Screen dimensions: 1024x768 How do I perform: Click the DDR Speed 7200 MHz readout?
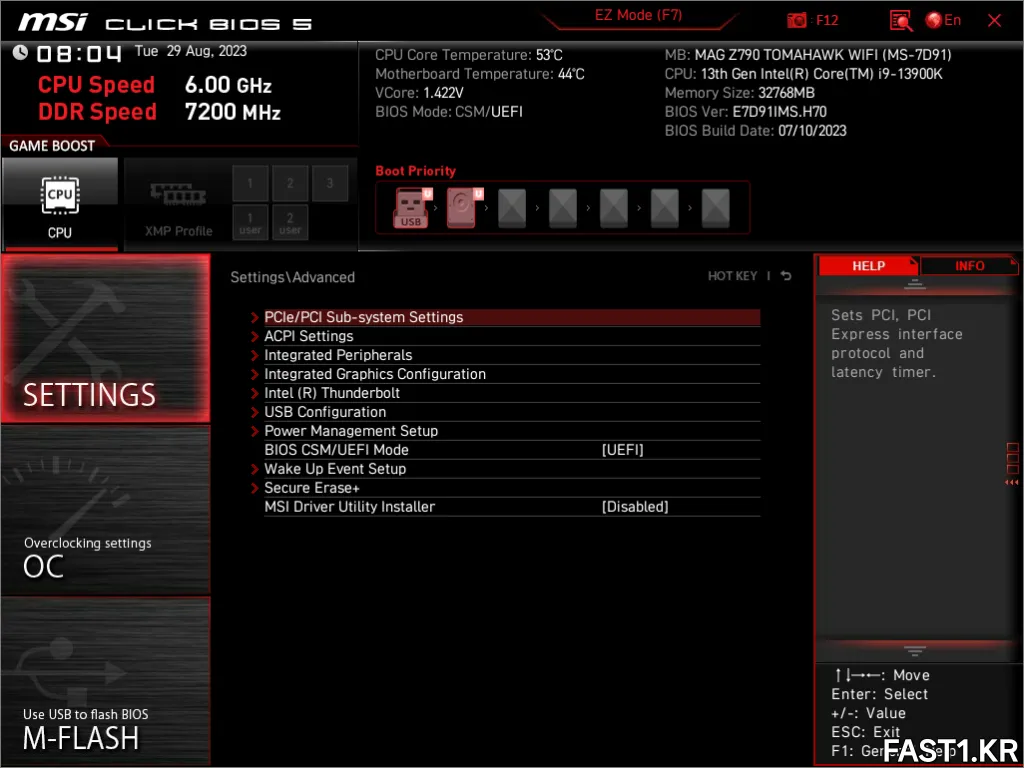click(159, 112)
